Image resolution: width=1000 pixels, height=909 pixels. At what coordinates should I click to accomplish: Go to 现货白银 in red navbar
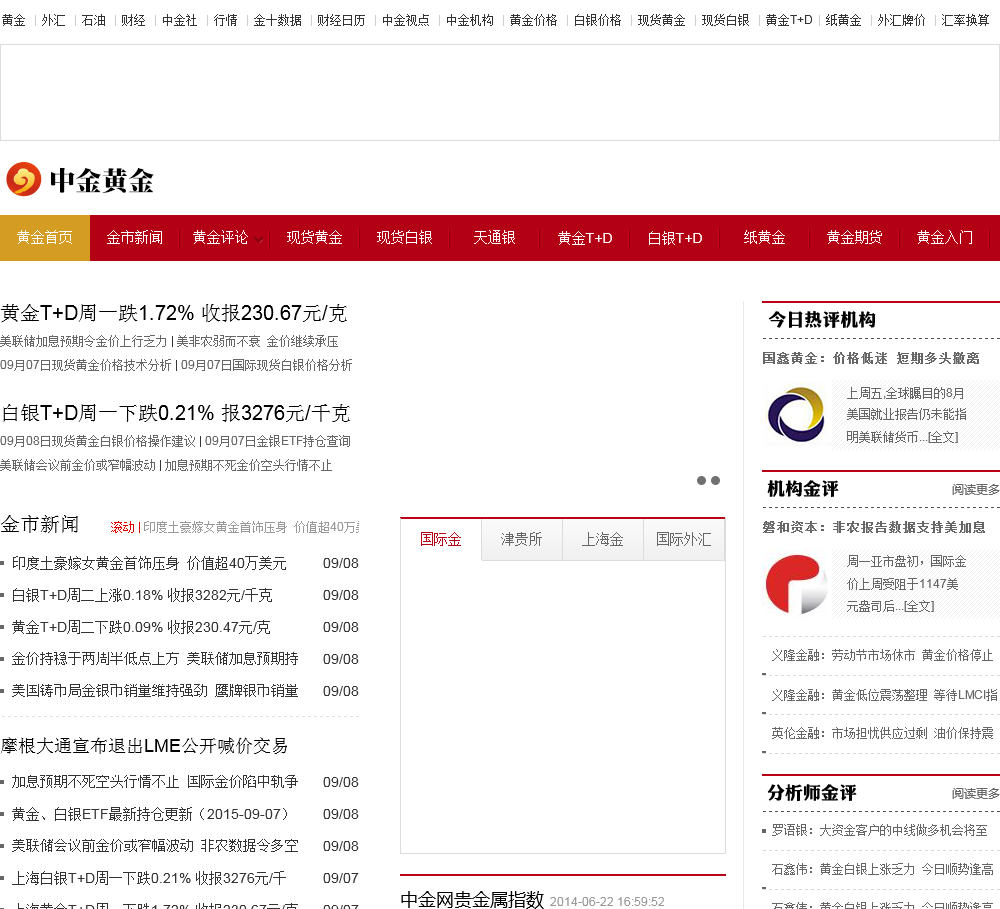tap(404, 238)
